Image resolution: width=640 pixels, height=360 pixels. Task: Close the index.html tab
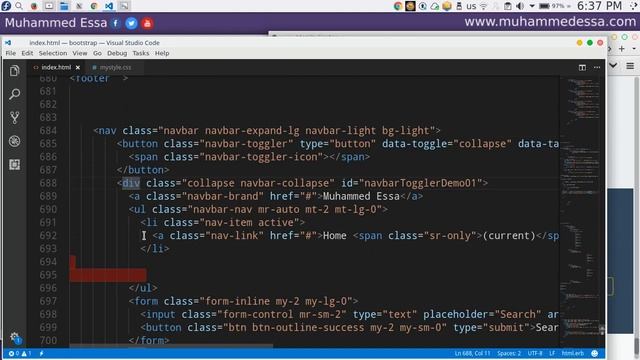tap(78, 67)
